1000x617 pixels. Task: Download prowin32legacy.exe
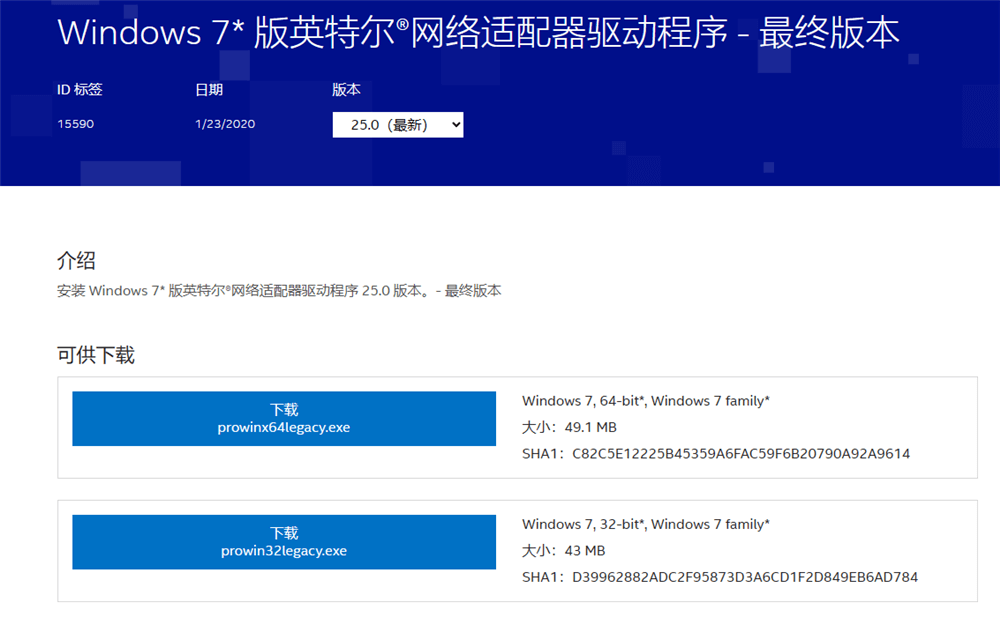click(x=283, y=542)
